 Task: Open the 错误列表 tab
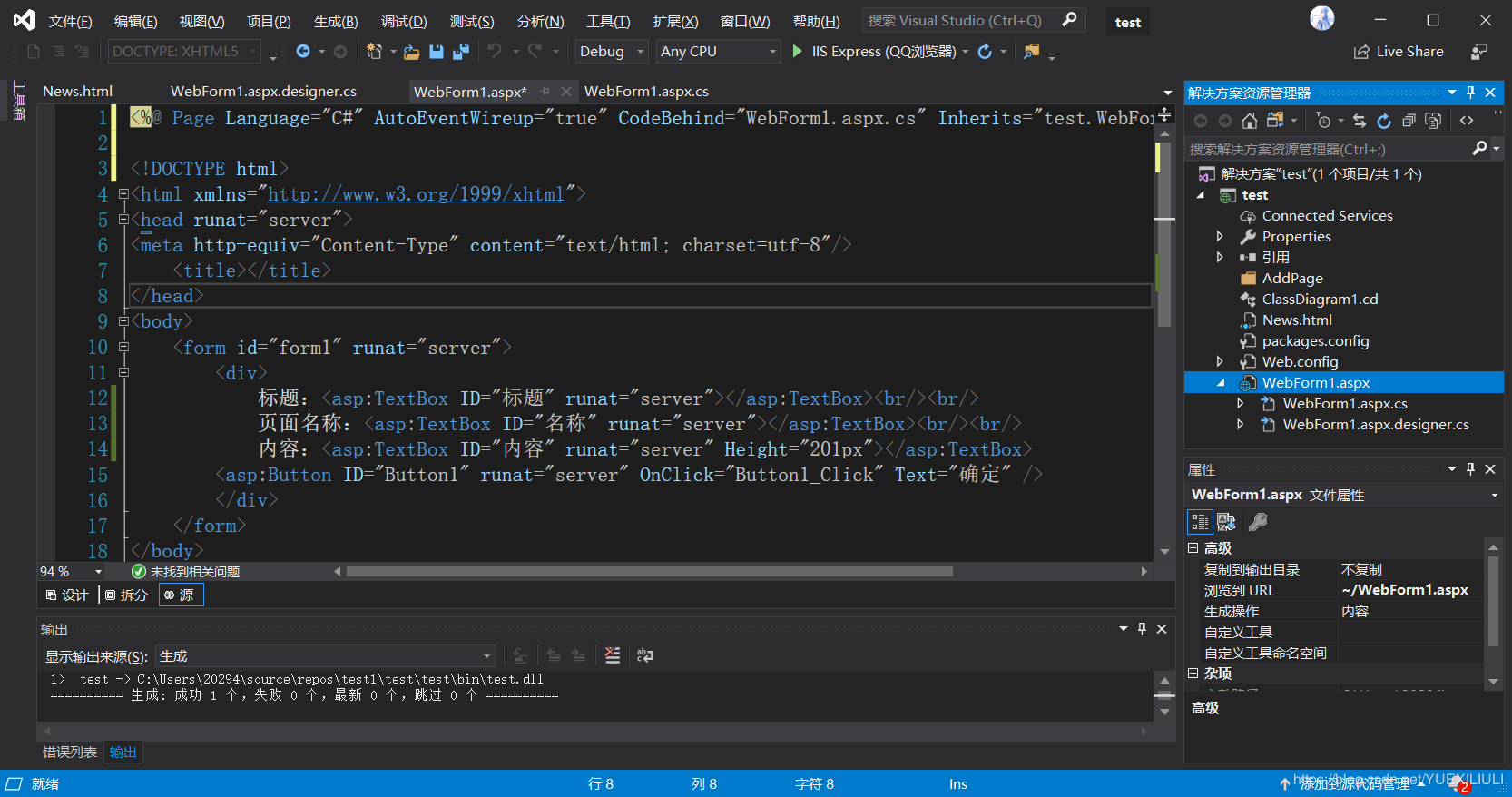70,753
